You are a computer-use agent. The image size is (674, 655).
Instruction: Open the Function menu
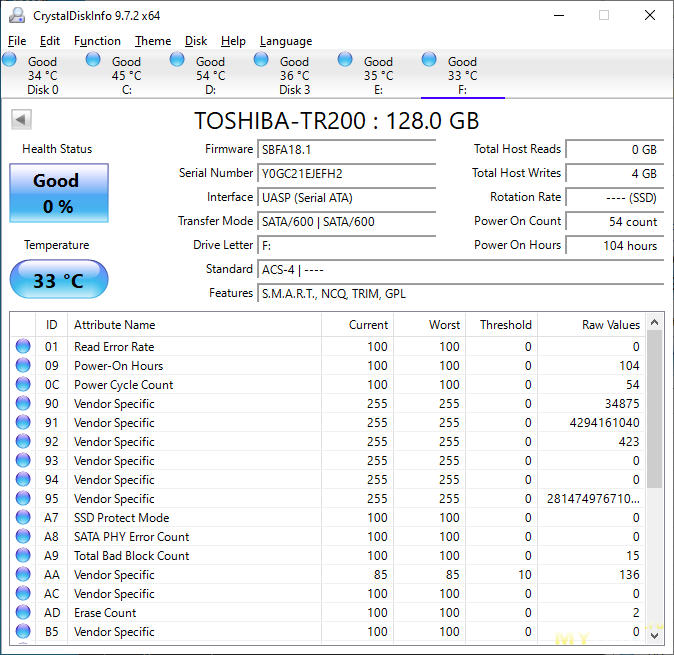coord(97,41)
